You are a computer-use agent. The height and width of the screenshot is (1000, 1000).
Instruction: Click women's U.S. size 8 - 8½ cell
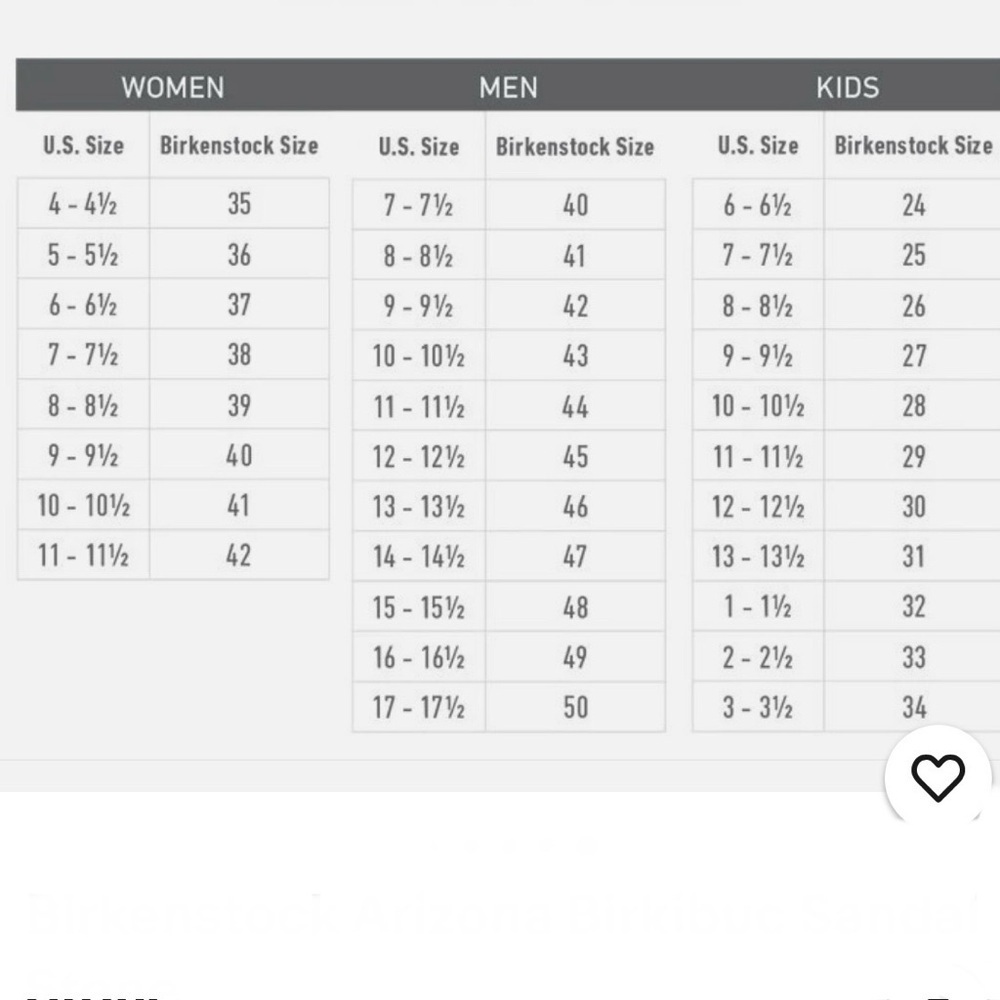pos(83,406)
